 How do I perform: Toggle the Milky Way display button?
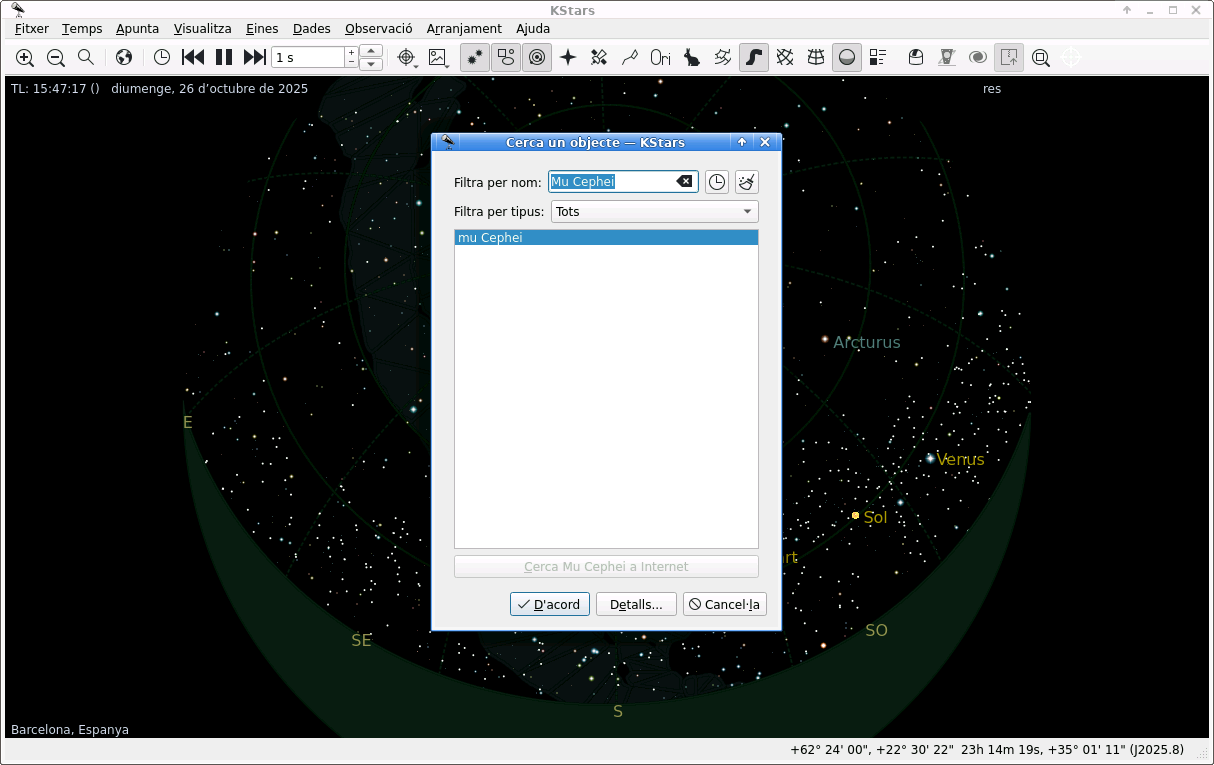click(753, 58)
